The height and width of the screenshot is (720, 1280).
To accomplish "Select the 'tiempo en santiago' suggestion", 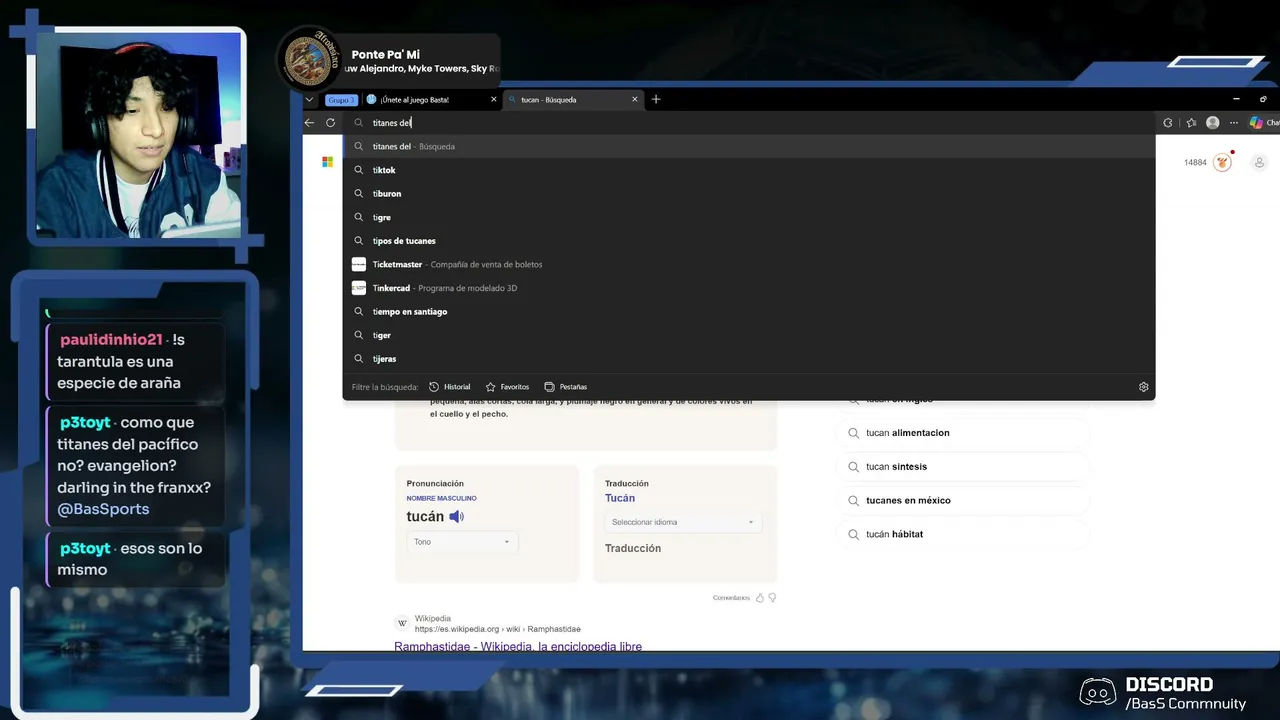I will (x=749, y=312).
